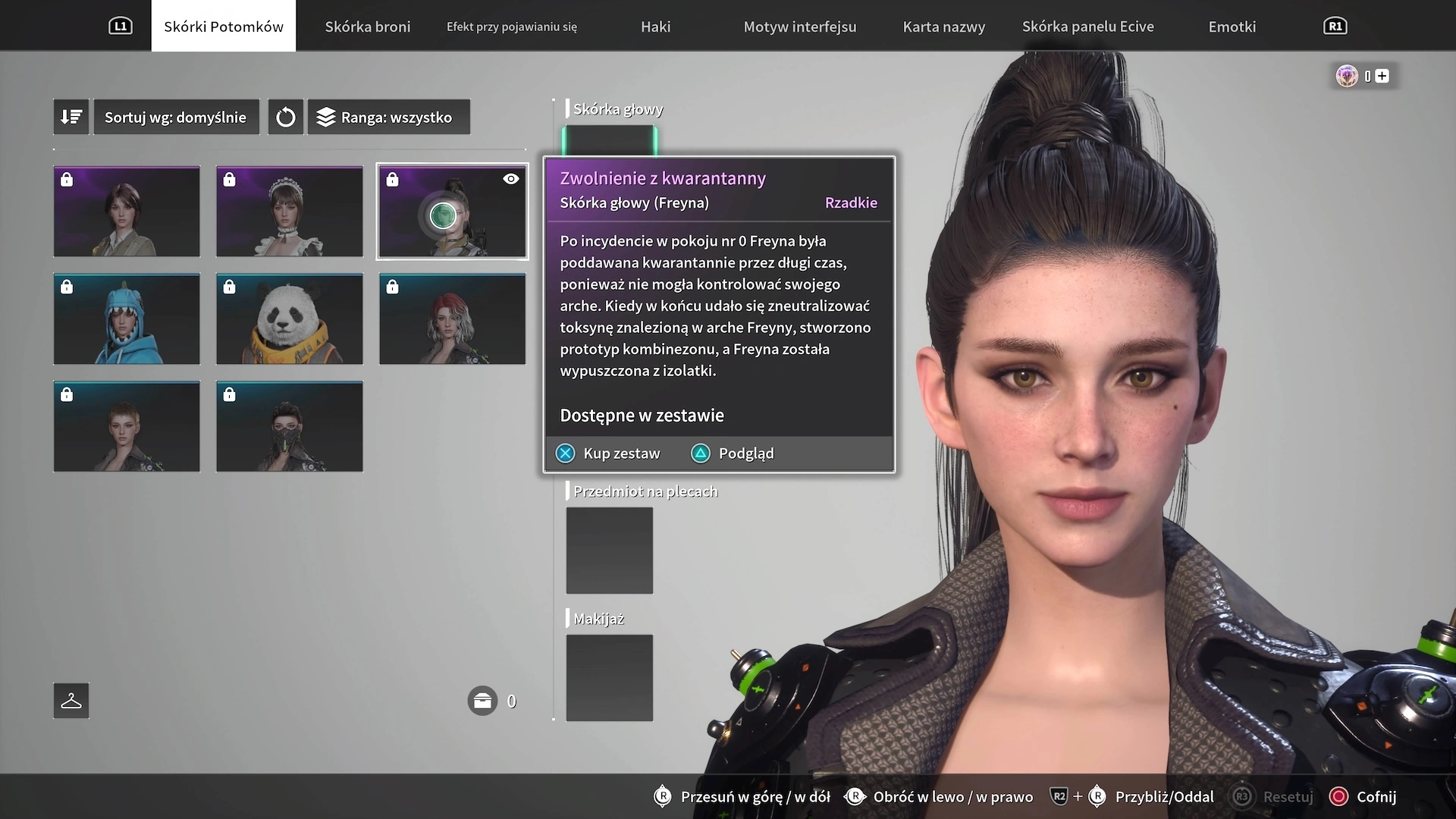Click lock icon on shark hood skin
Screen dimensions: 1456x819
click(x=67, y=287)
